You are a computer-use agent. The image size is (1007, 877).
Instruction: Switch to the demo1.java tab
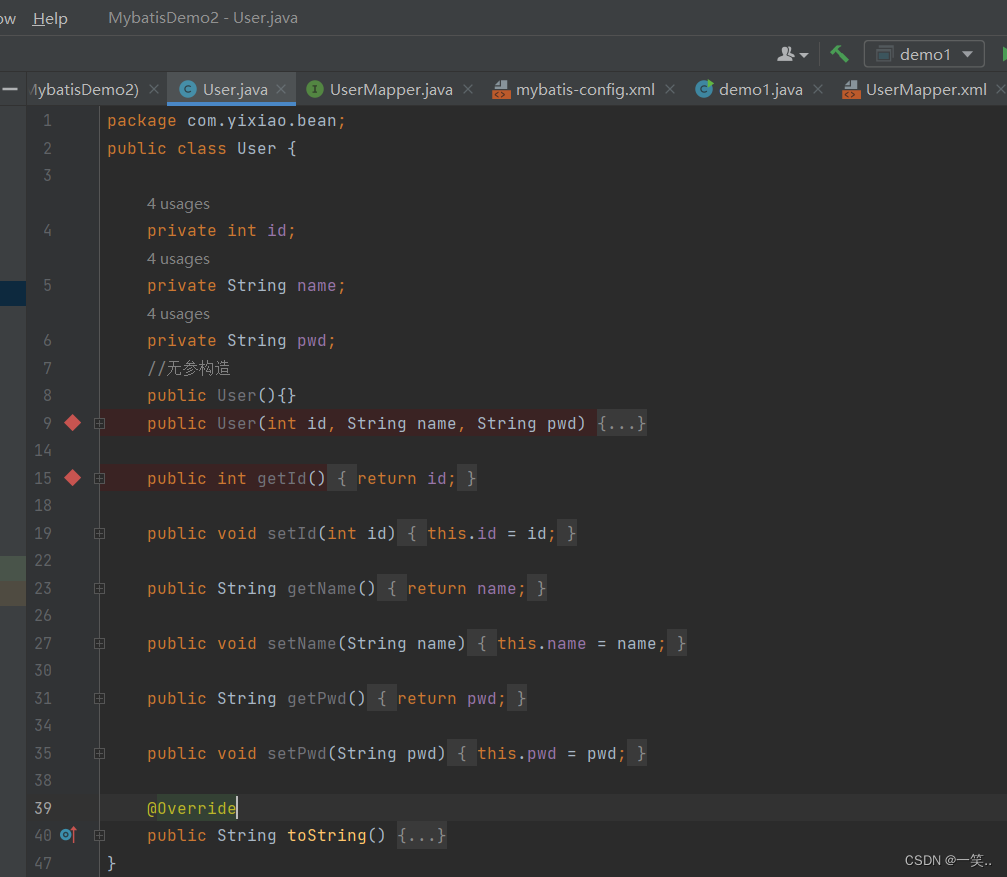tap(760, 89)
